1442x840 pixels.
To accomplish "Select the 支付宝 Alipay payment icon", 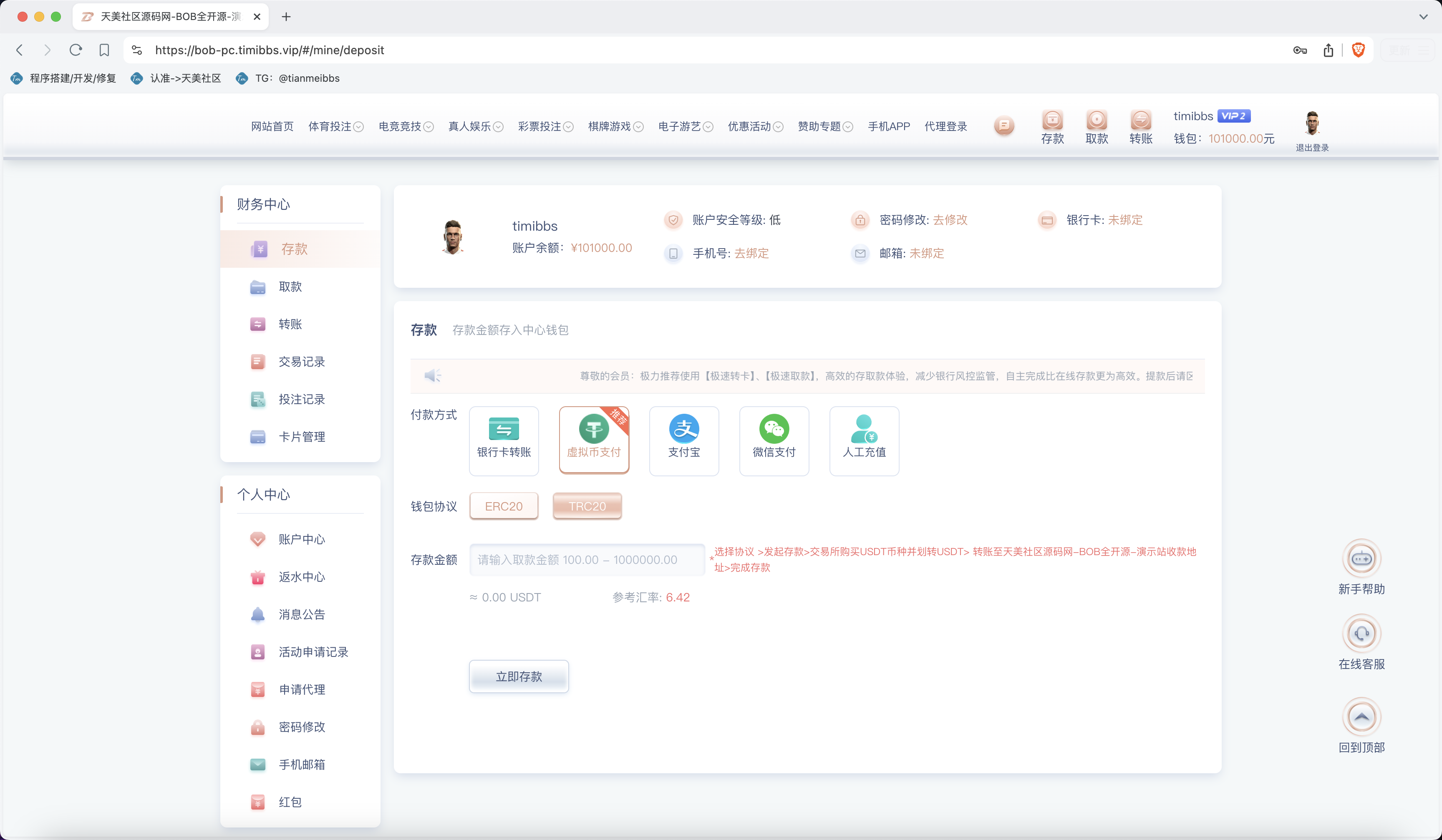I will point(684,440).
